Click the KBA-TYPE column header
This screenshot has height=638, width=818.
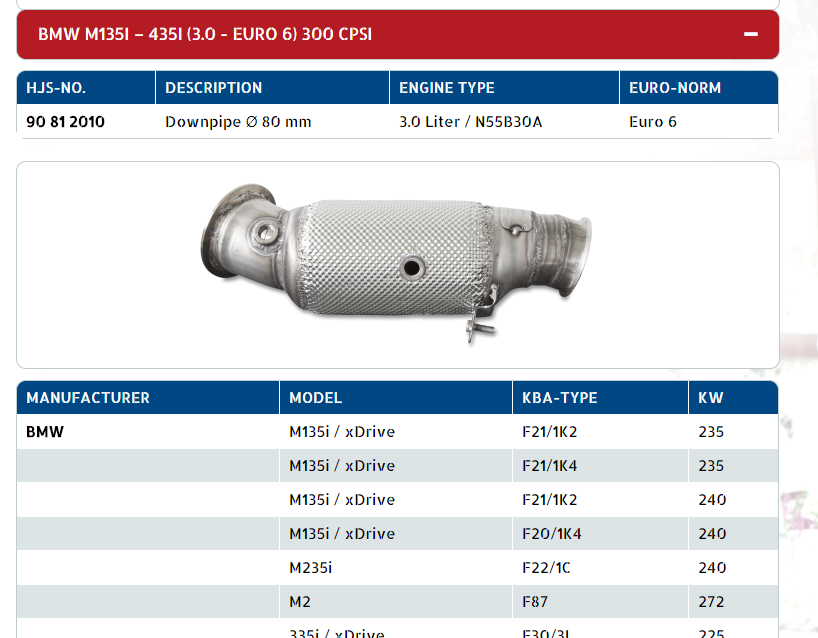pyautogui.click(x=600, y=398)
